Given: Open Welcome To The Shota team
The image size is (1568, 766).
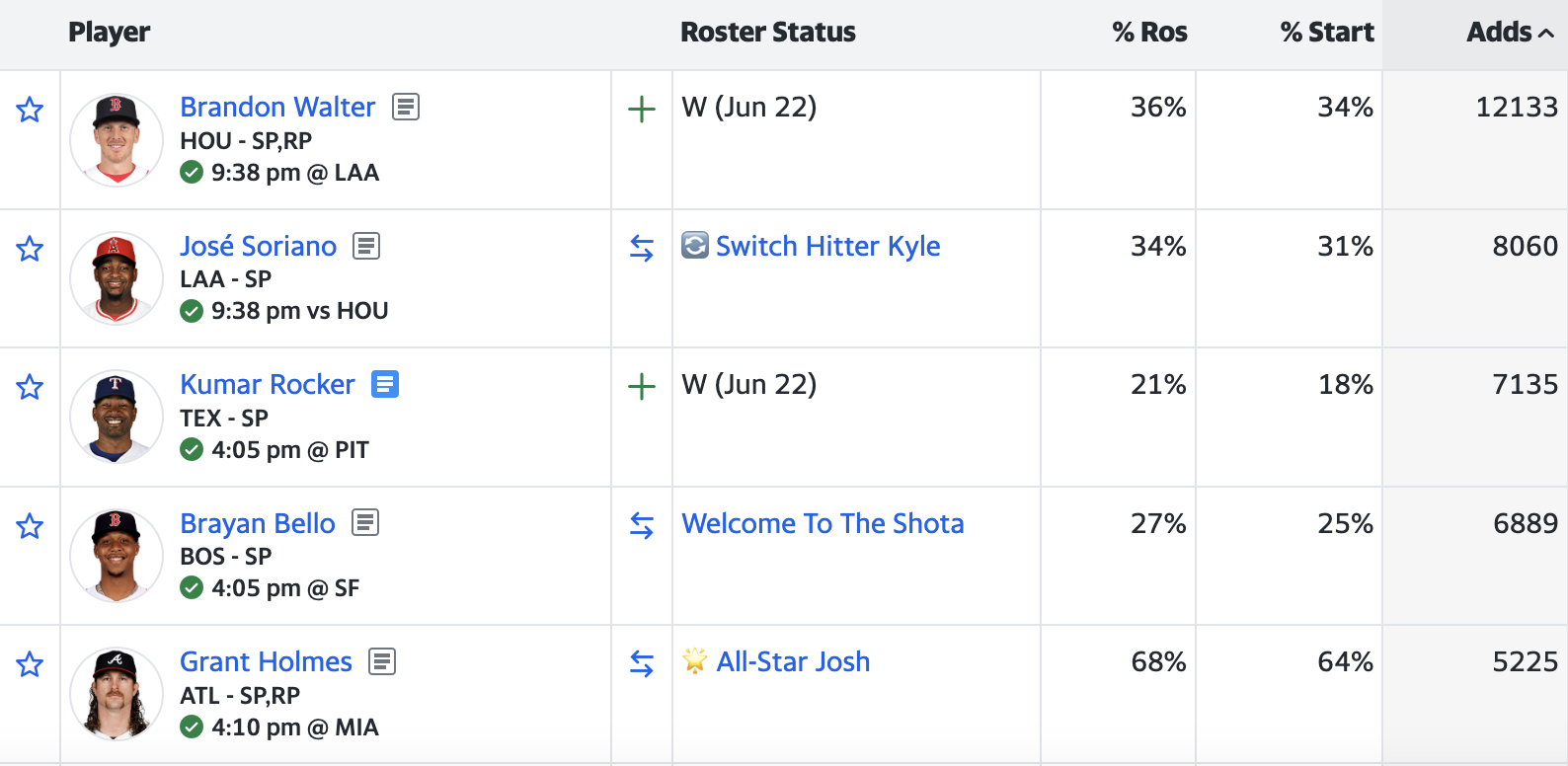Looking at the screenshot, I should point(823,523).
